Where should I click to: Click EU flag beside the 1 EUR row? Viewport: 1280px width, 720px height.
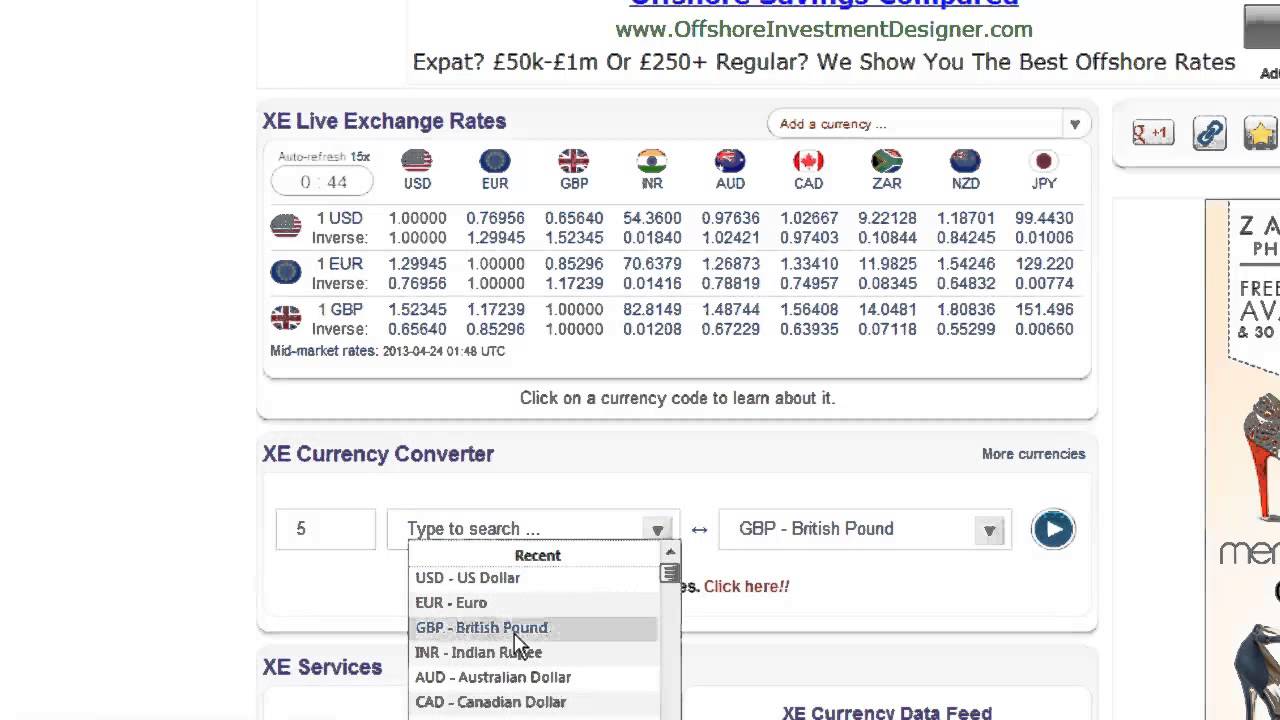pos(286,272)
